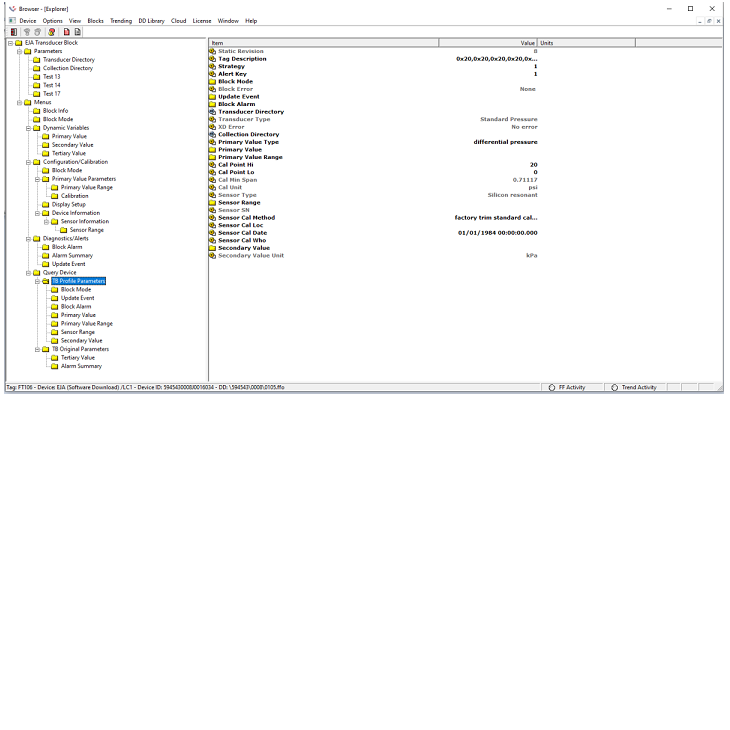Click the icon beside Transducer Directory in list
This screenshot has width=730, height=730.
point(212,112)
